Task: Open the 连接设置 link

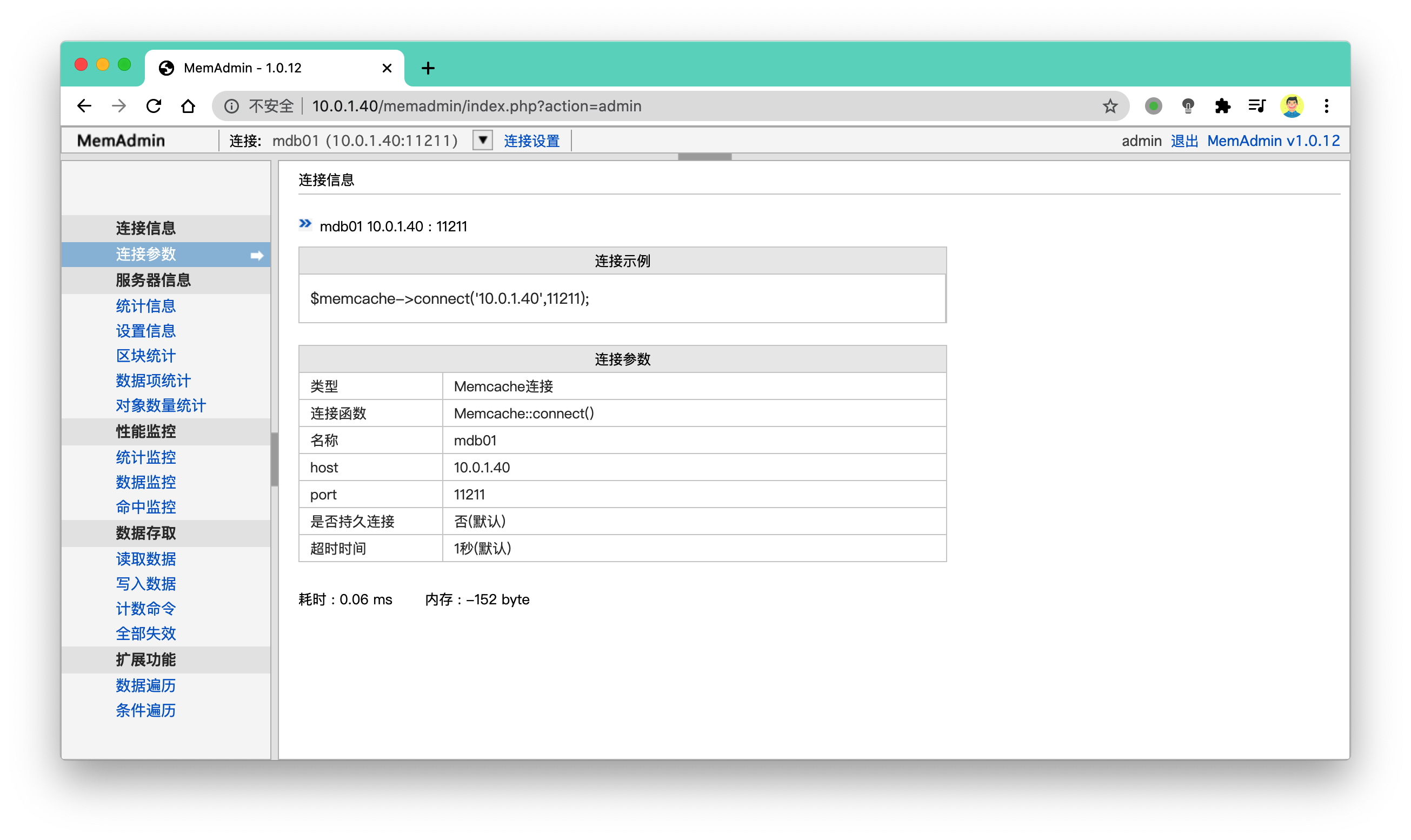Action: [531, 141]
